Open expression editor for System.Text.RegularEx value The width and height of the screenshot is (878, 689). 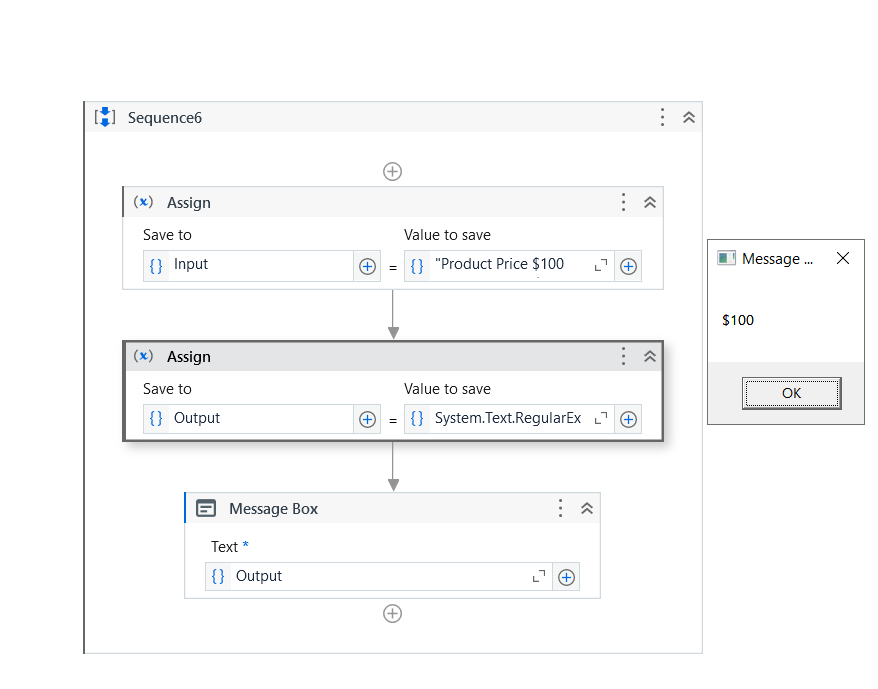pyautogui.click(x=601, y=418)
